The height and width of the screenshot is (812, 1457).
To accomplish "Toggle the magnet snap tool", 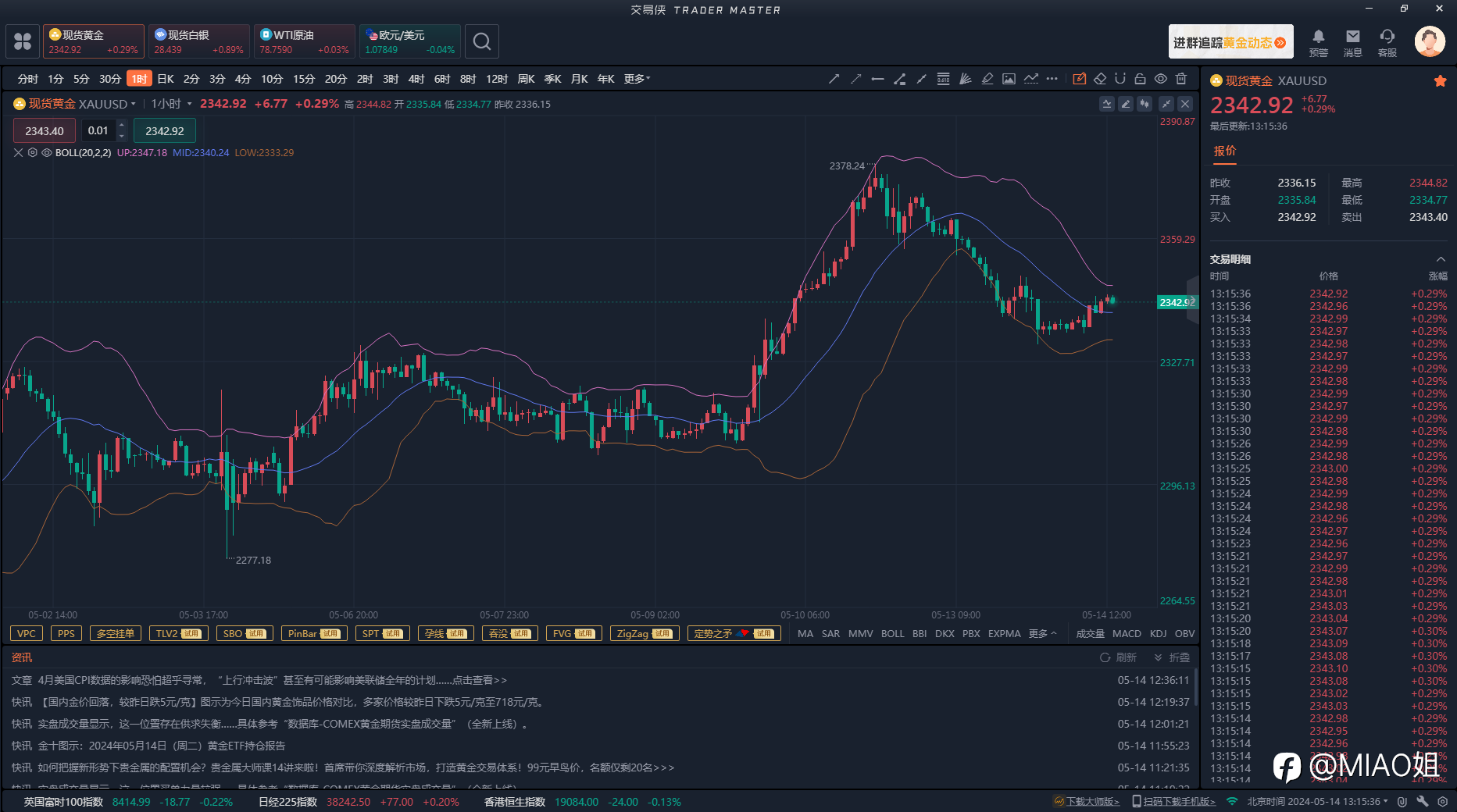I will 1120,79.
